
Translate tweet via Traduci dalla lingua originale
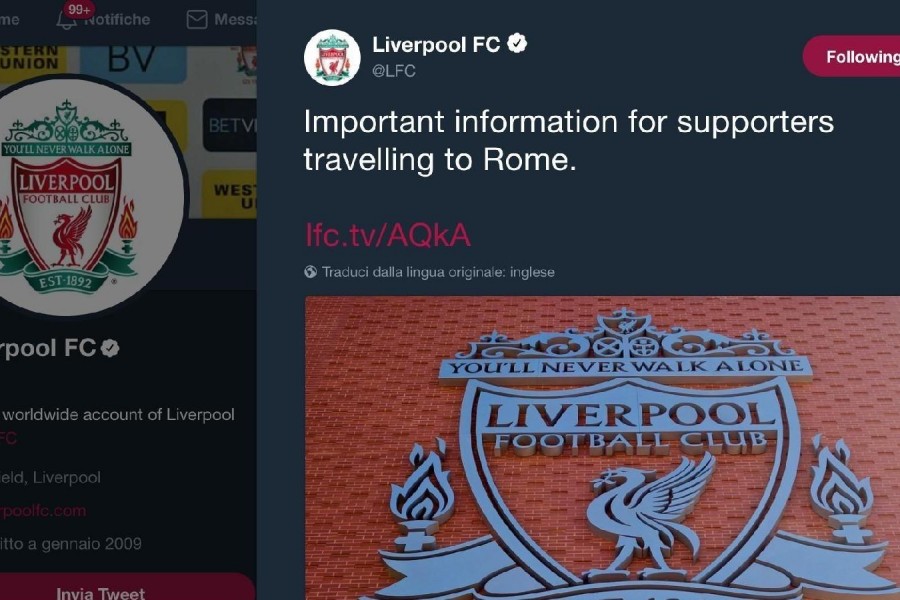pyautogui.click(x=438, y=272)
